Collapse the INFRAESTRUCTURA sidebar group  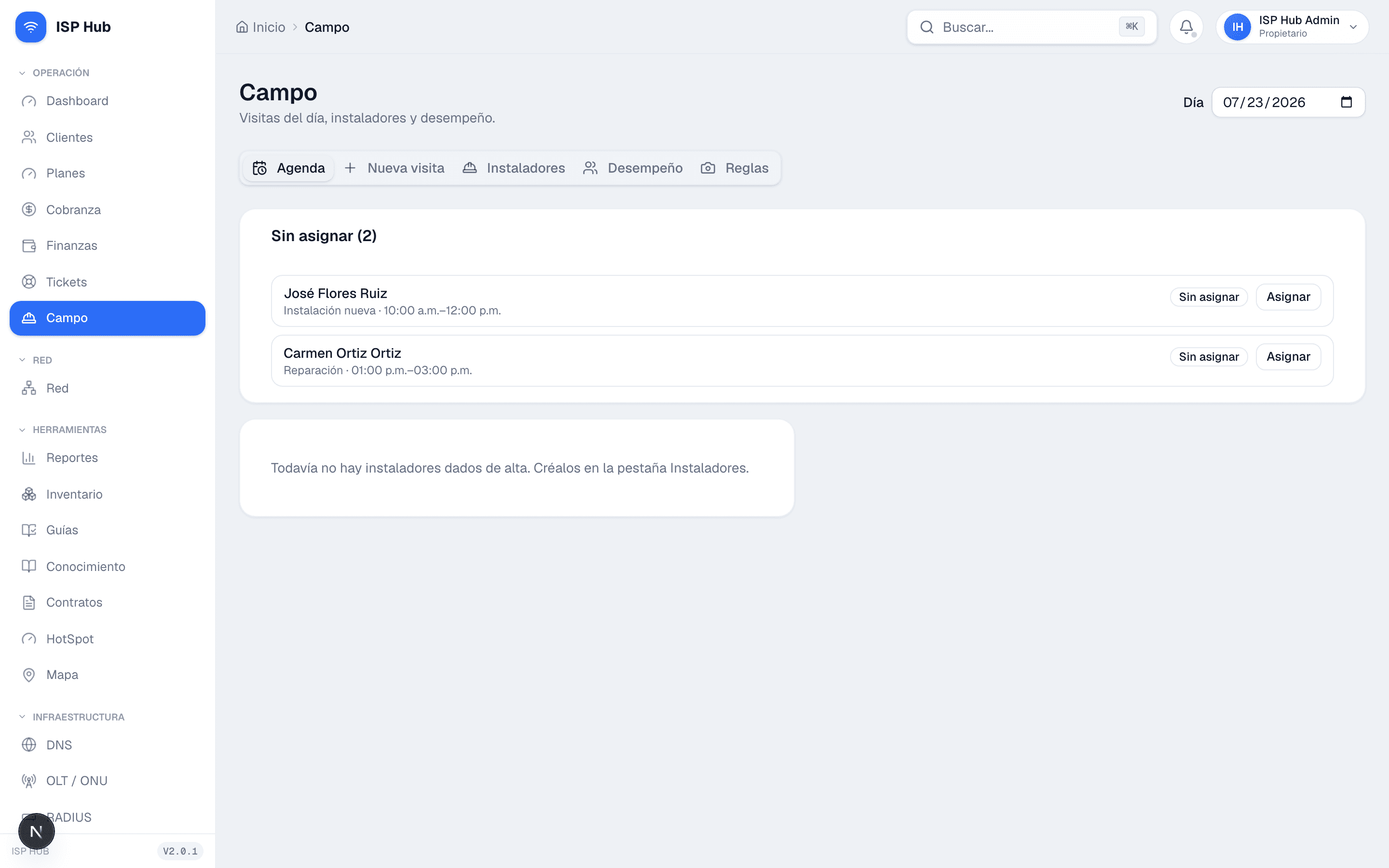(72, 717)
